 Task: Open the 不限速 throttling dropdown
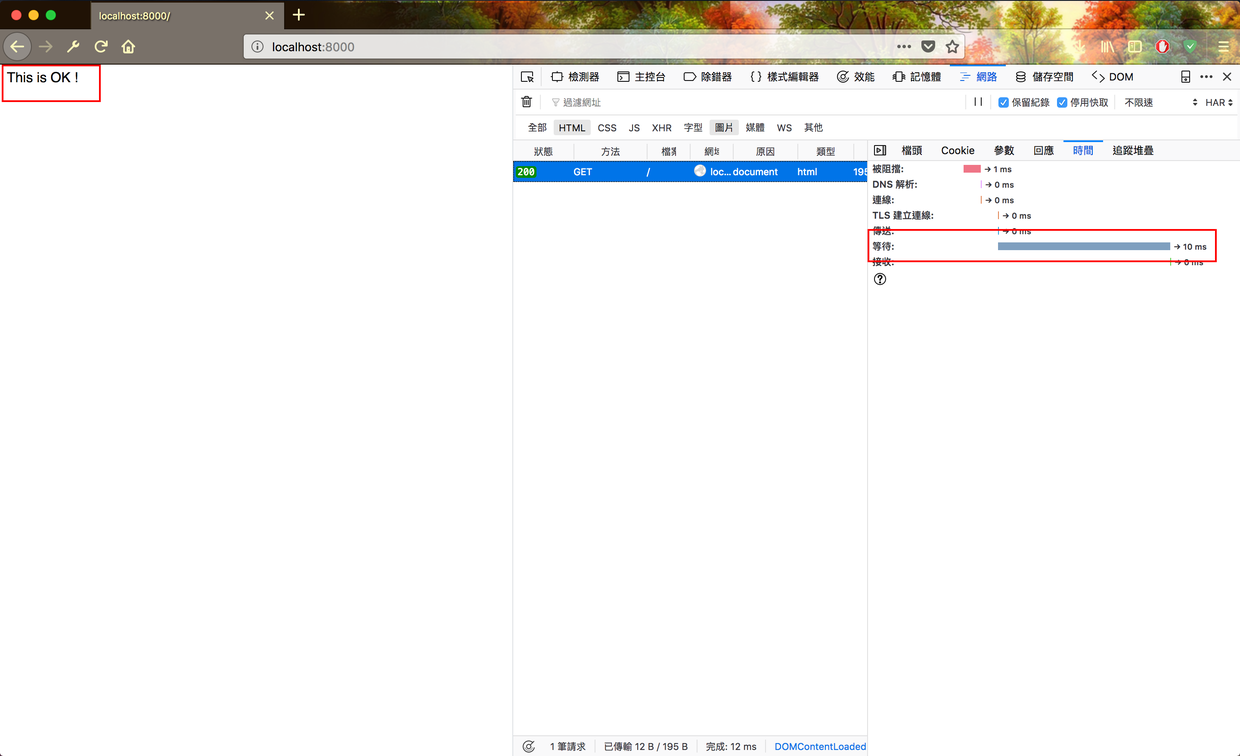(x=1160, y=102)
